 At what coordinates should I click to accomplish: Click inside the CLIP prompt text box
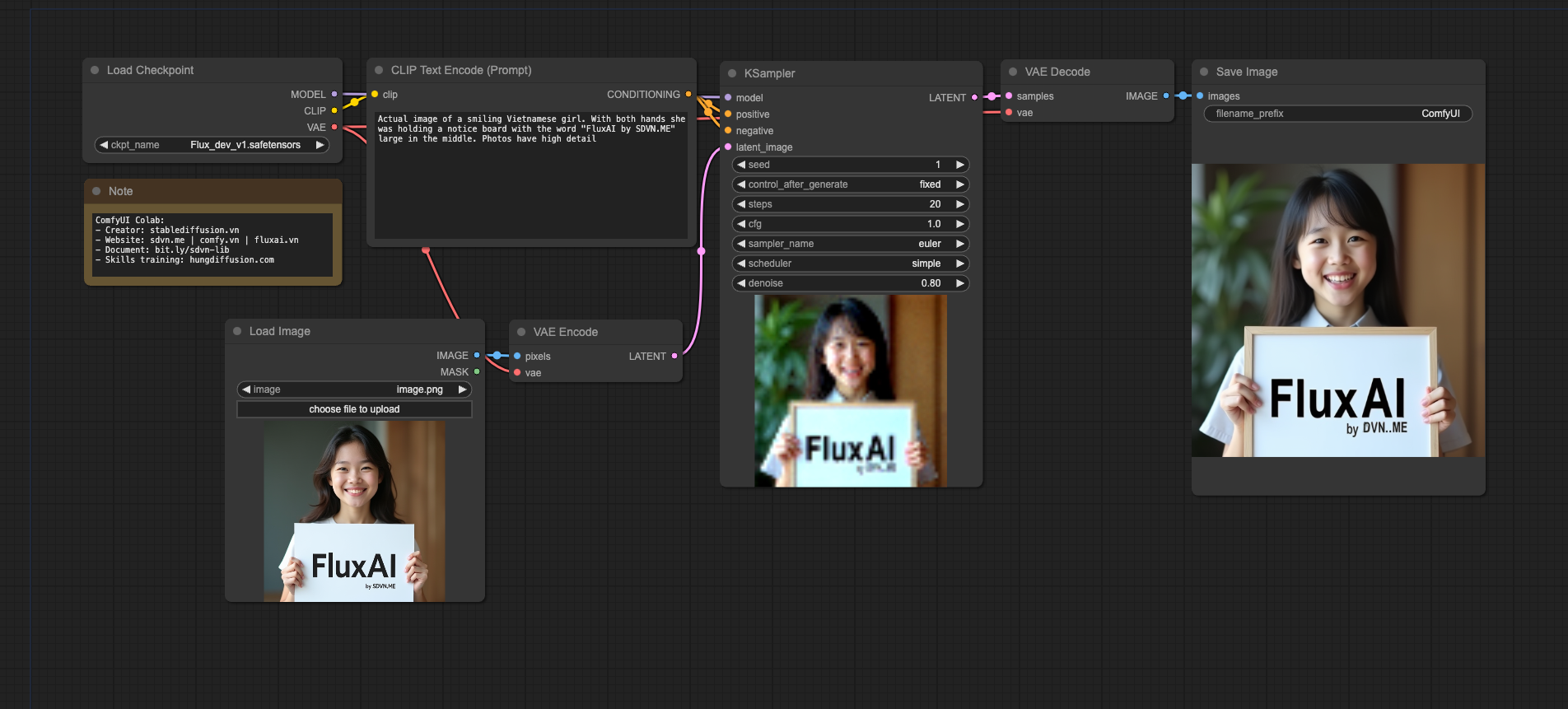[x=530, y=181]
